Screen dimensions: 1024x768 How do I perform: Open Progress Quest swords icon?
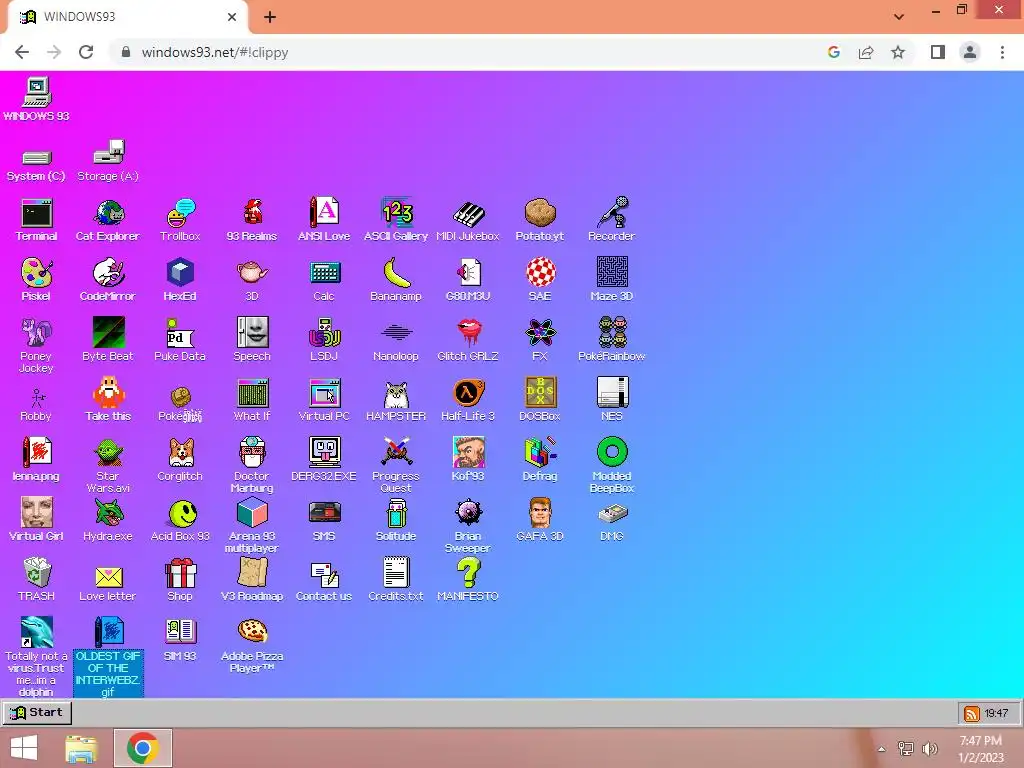(x=396, y=453)
